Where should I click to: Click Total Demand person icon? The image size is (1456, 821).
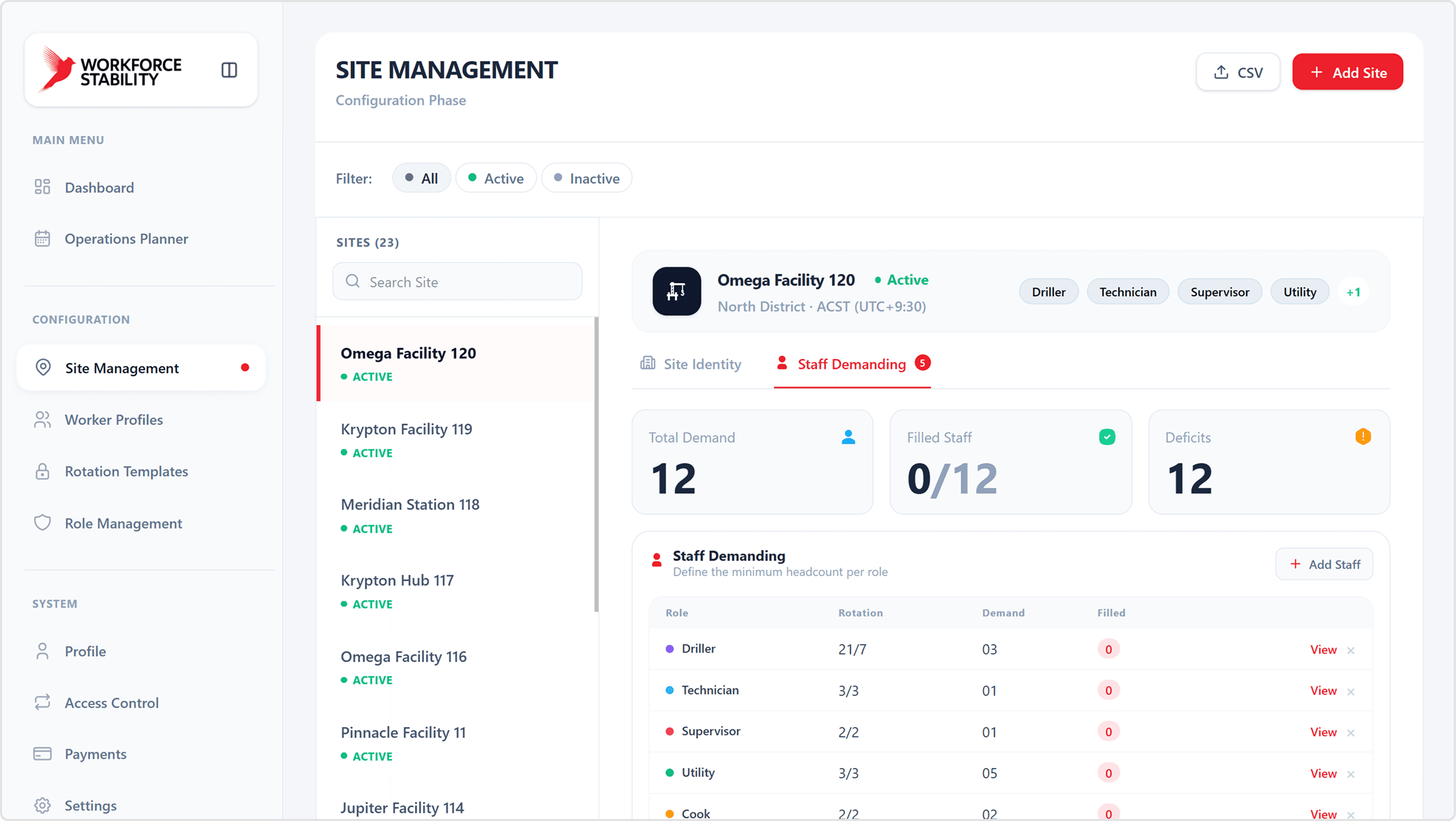(848, 437)
